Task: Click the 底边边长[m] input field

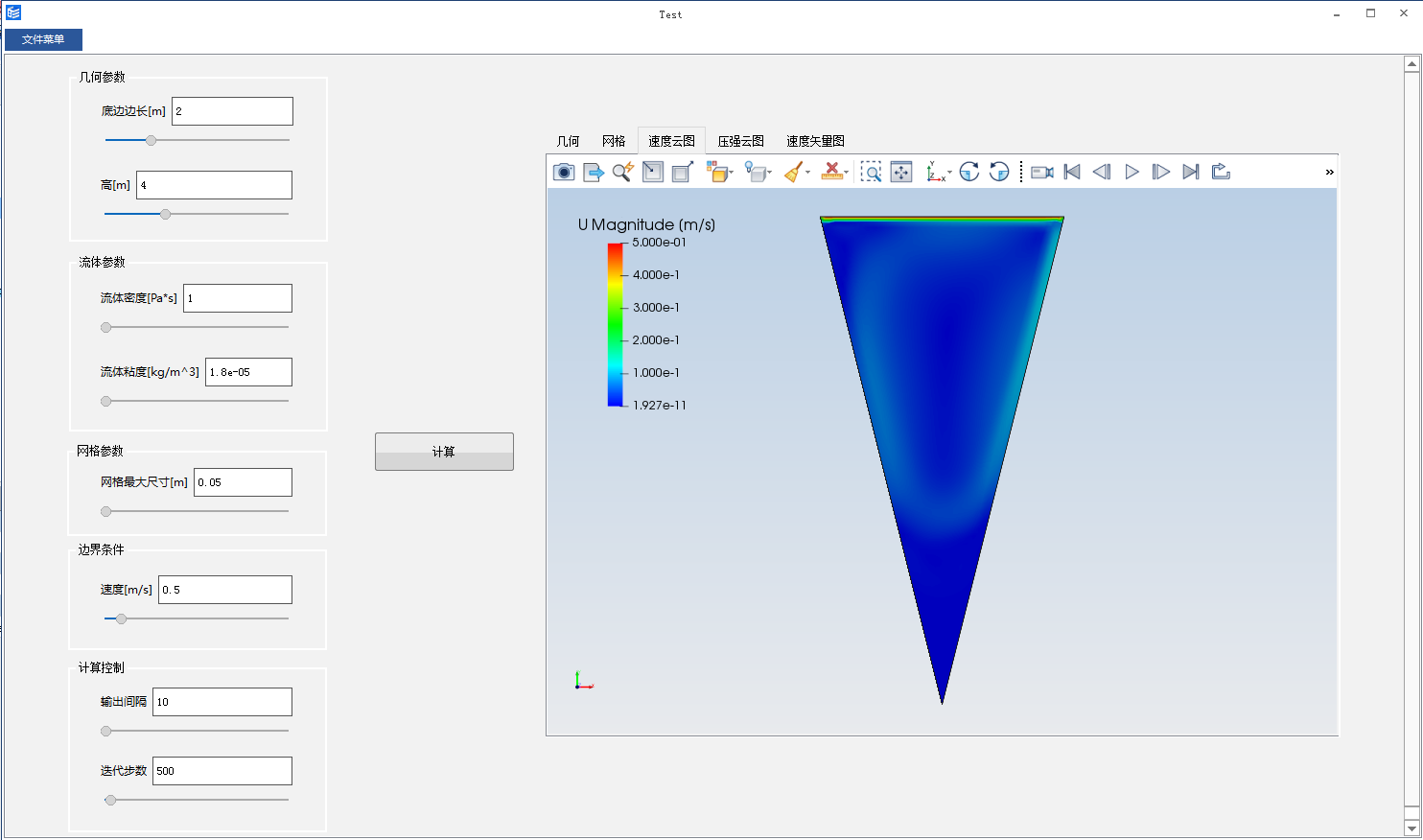Action: pos(232,111)
